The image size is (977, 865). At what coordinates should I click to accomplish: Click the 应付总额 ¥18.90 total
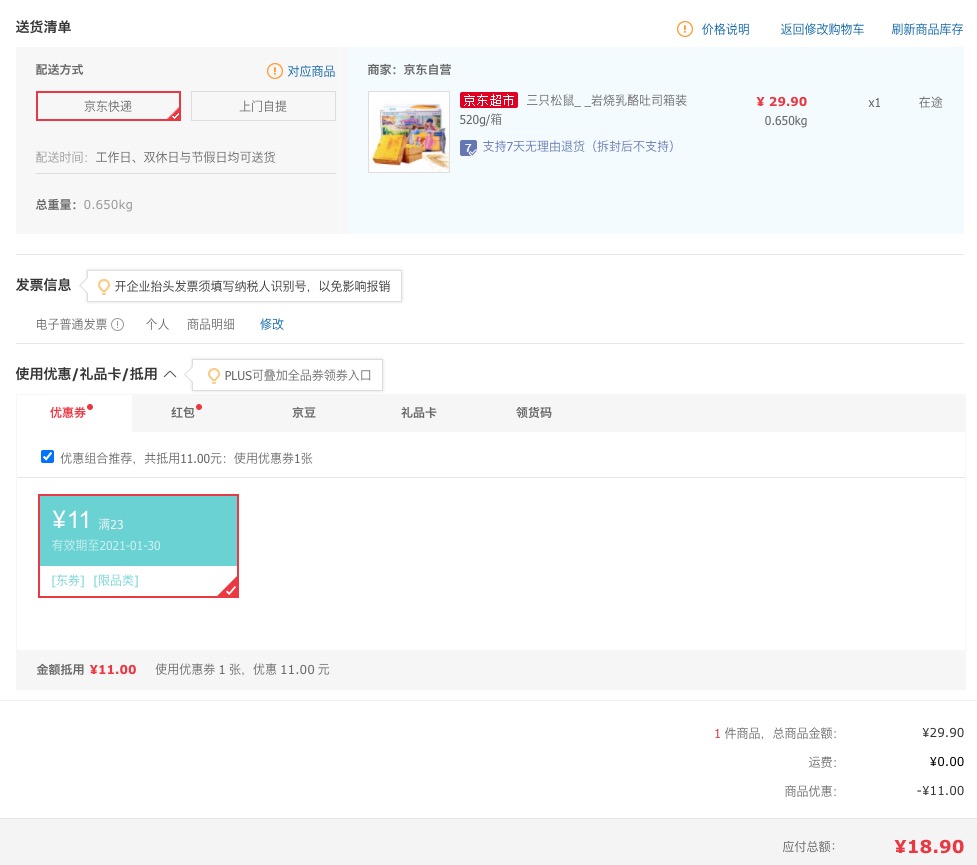(928, 846)
